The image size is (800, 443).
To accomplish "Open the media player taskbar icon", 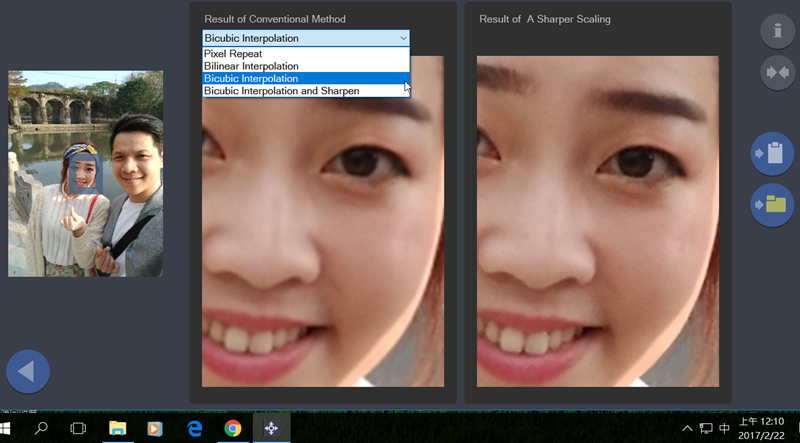I will [x=155, y=428].
